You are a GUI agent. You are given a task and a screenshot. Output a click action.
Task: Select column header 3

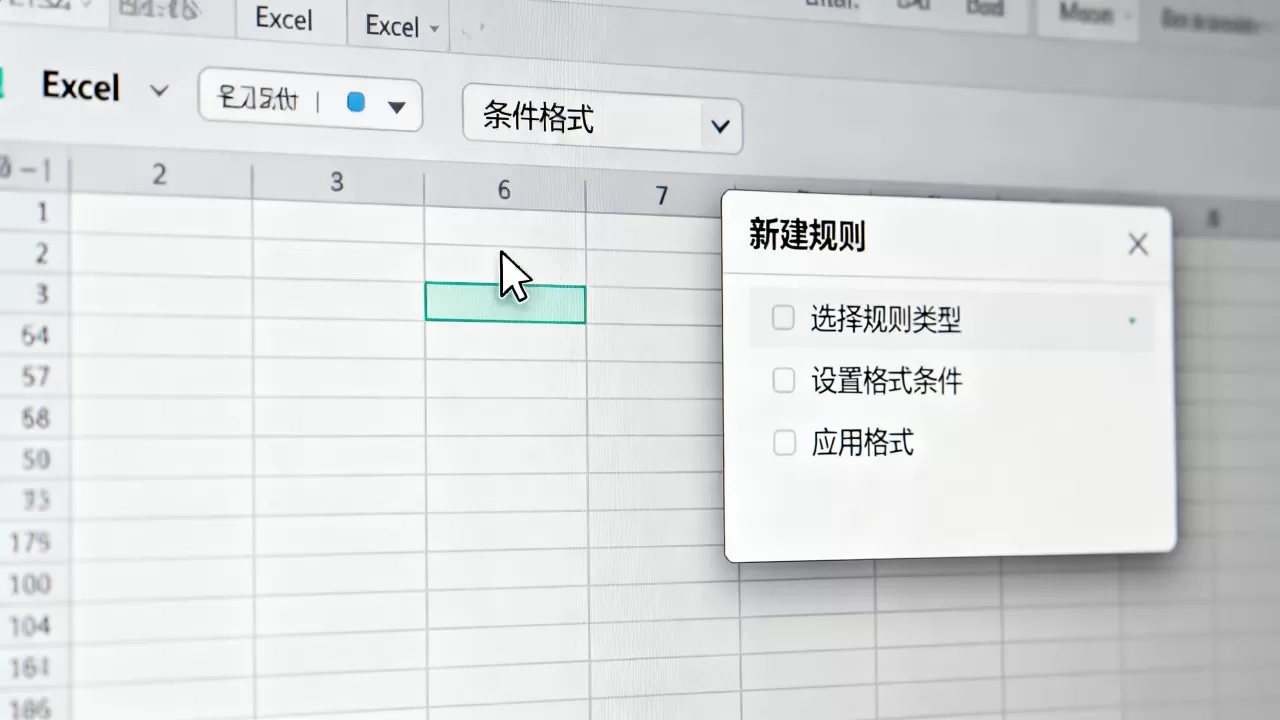(x=337, y=182)
